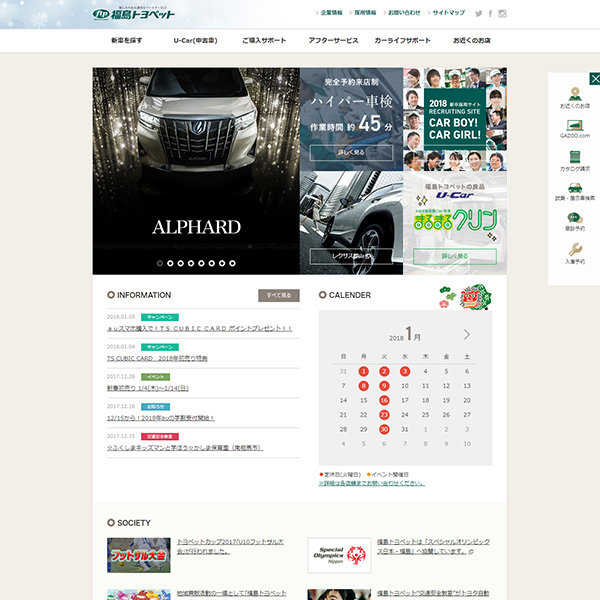Open the 新車を探す menu
600x600 pixels.
tap(127, 40)
